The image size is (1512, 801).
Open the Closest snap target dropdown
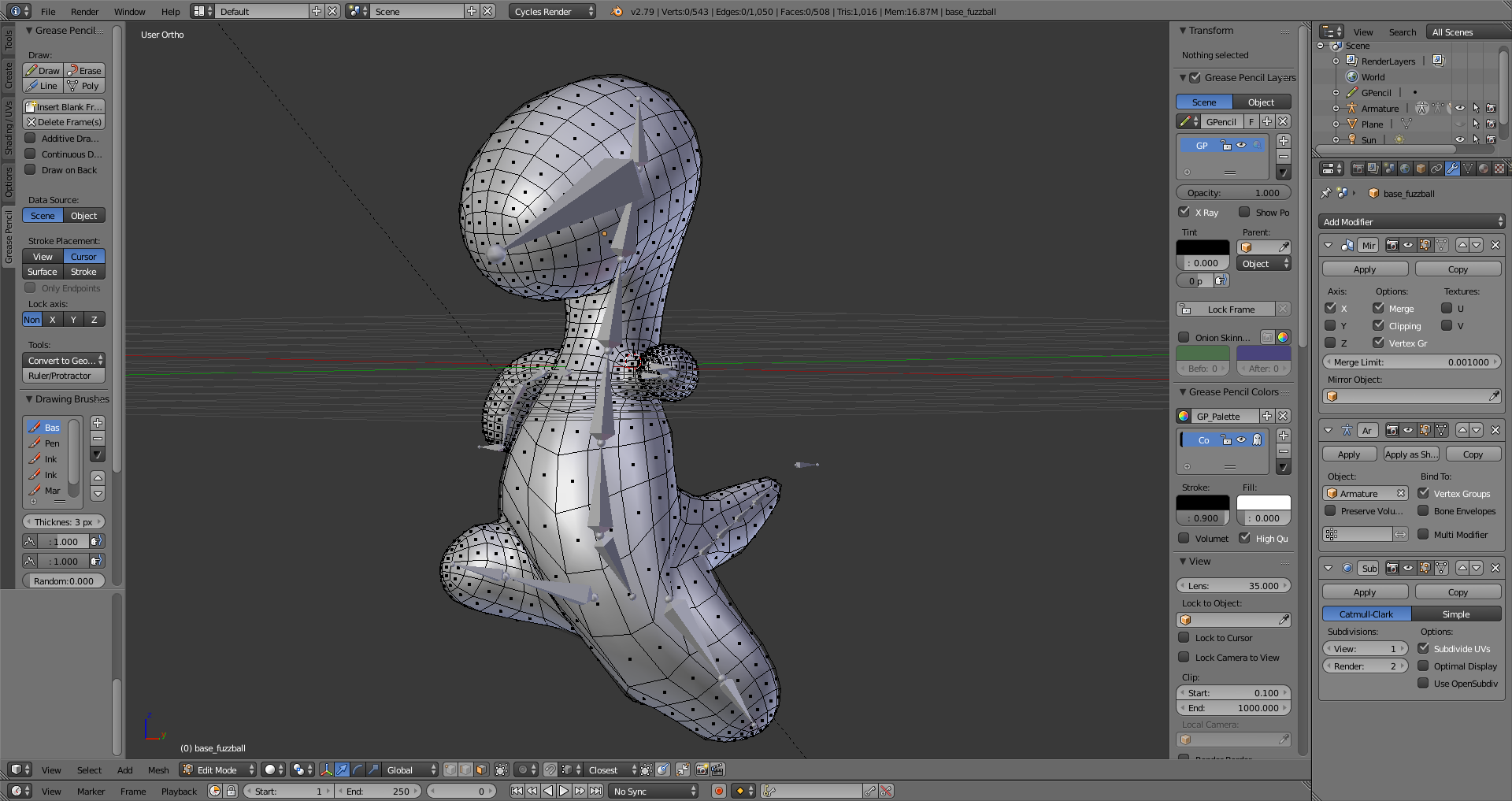(x=612, y=769)
